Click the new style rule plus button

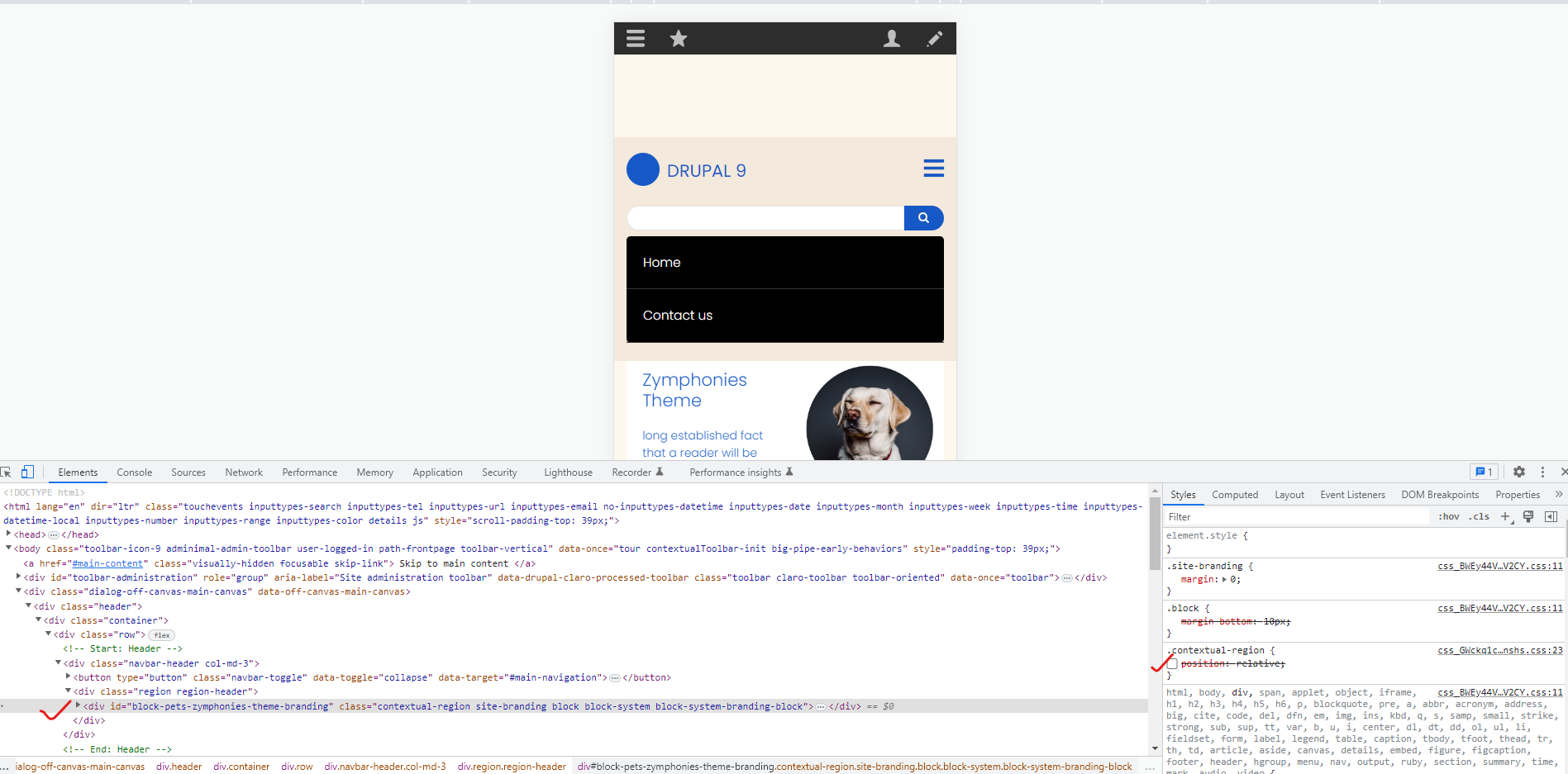[x=1504, y=516]
